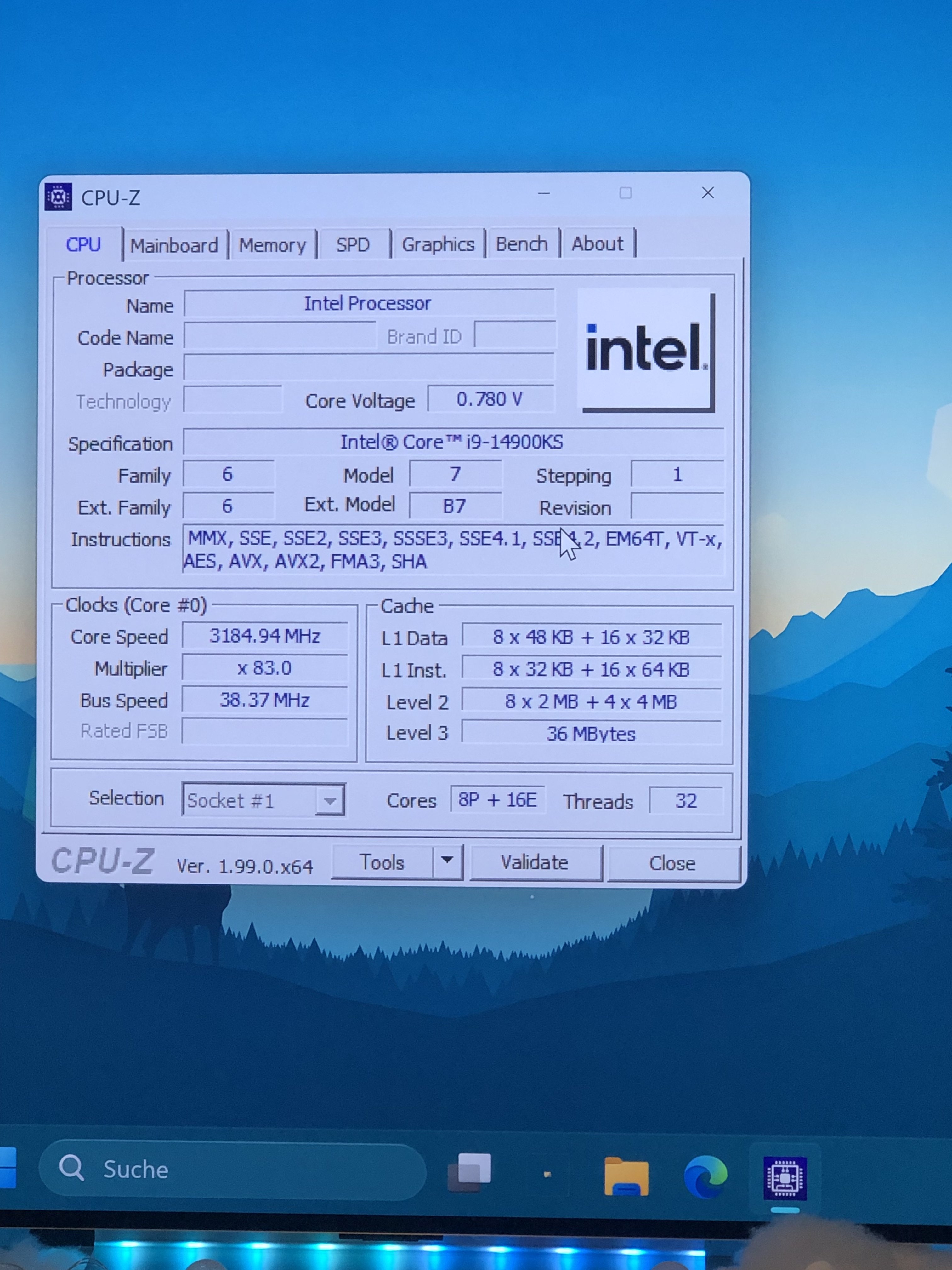Show the About tab
This screenshot has width=952, height=1270.
point(598,244)
